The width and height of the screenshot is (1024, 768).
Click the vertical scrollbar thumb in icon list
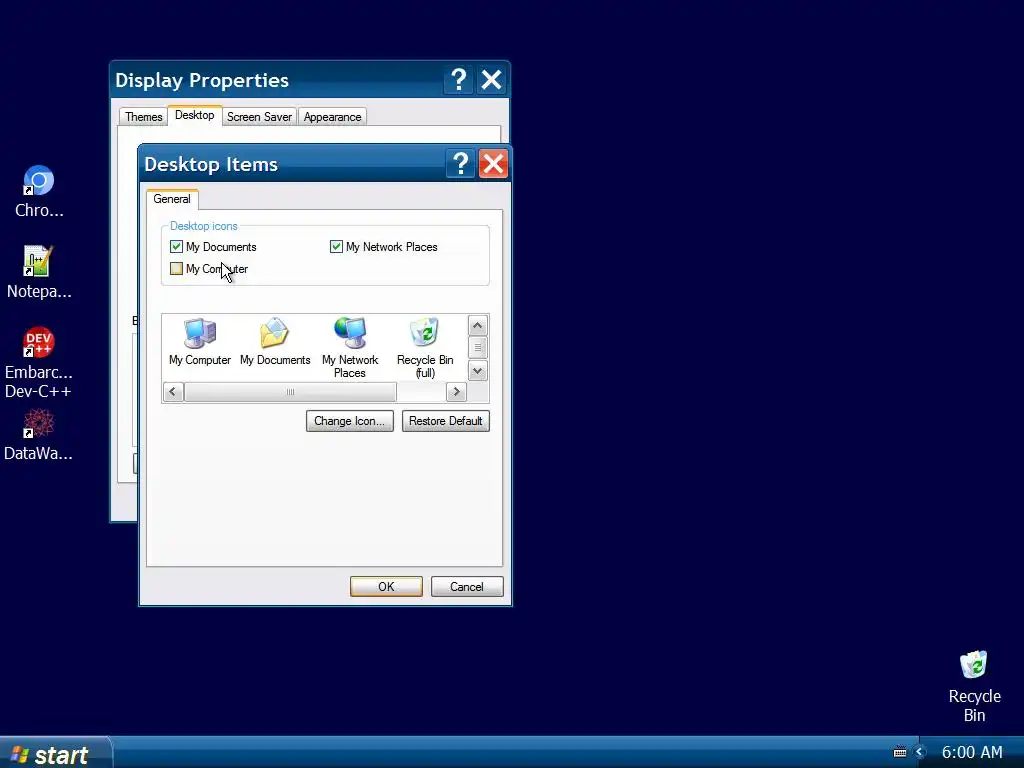click(477, 347)
